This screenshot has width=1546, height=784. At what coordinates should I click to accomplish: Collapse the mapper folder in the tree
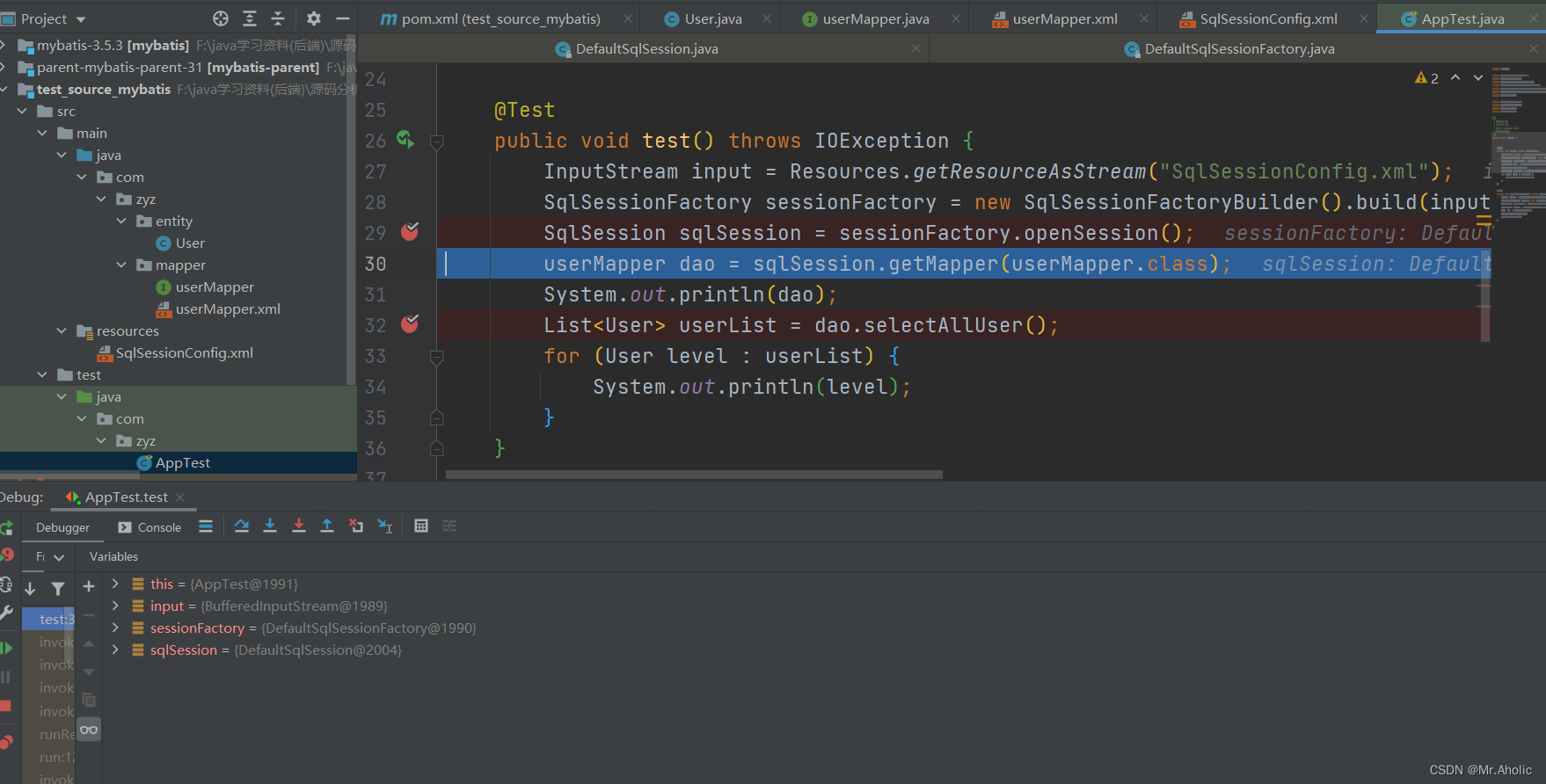121,265
